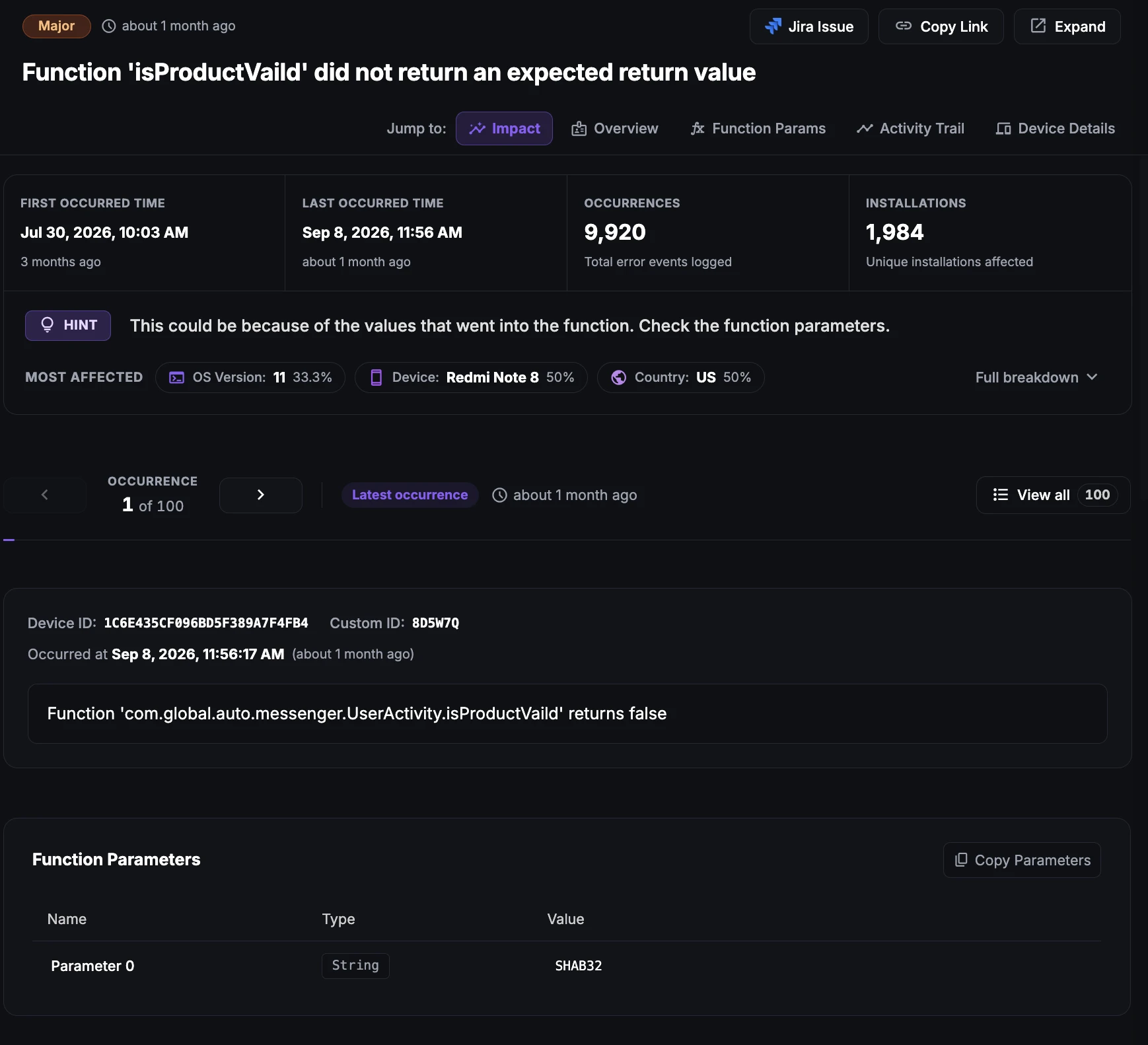This screenshot has width=1148, height=1045.
Task: Jump to the Overview section
Action: (614, 128)
